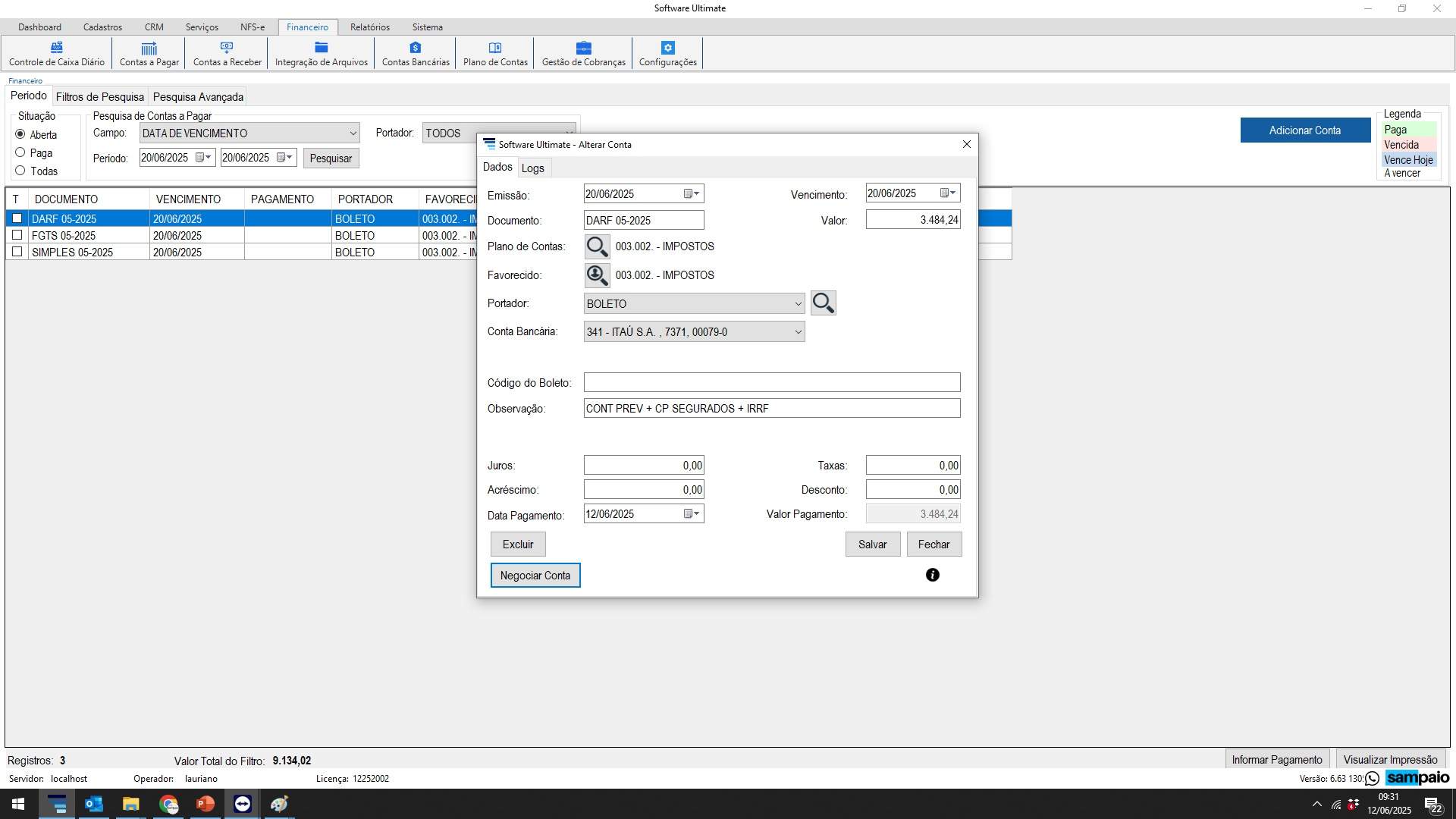Open Windows Start menu
1456x819 pixels.
(18, 804)
